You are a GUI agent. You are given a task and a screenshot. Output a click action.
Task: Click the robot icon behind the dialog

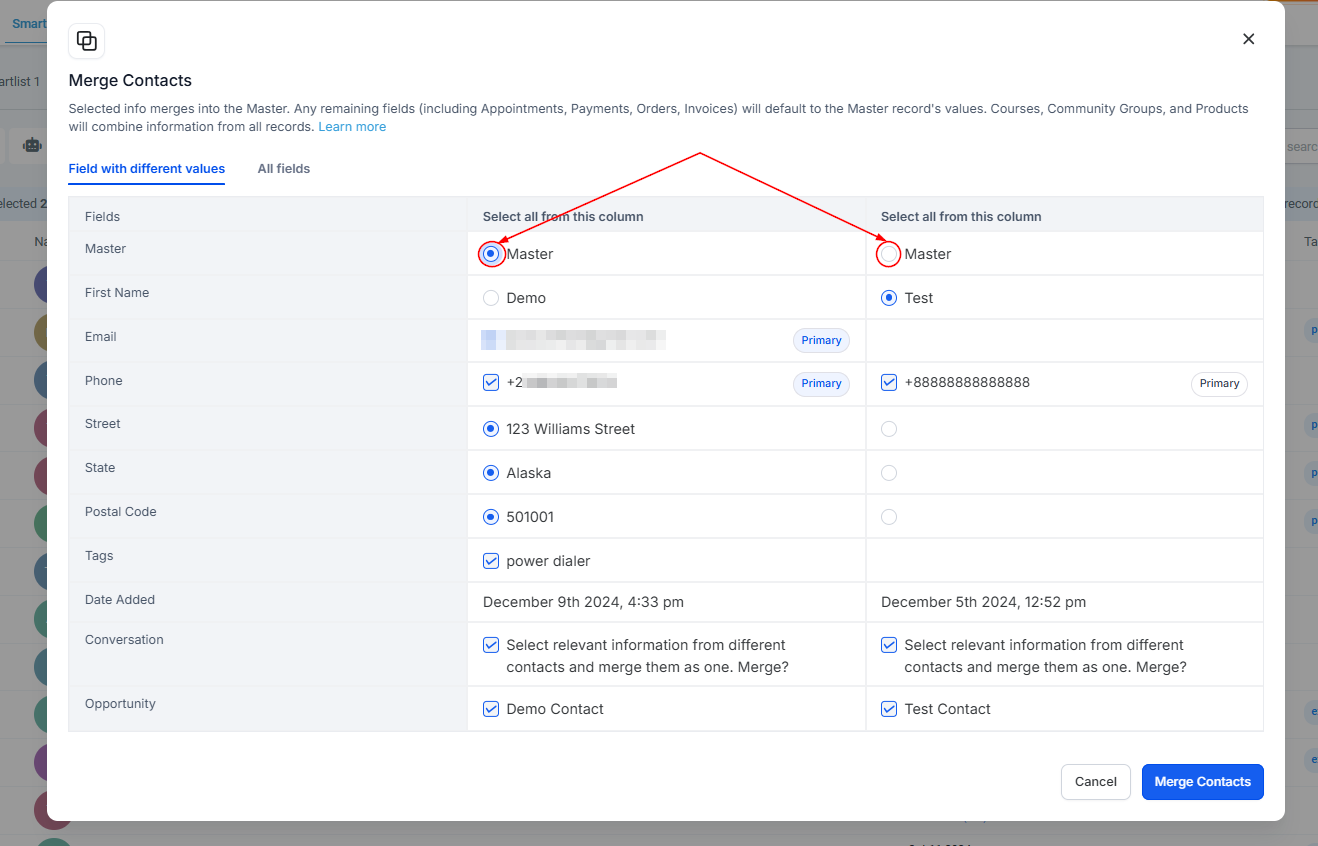(x=33, y=145)
